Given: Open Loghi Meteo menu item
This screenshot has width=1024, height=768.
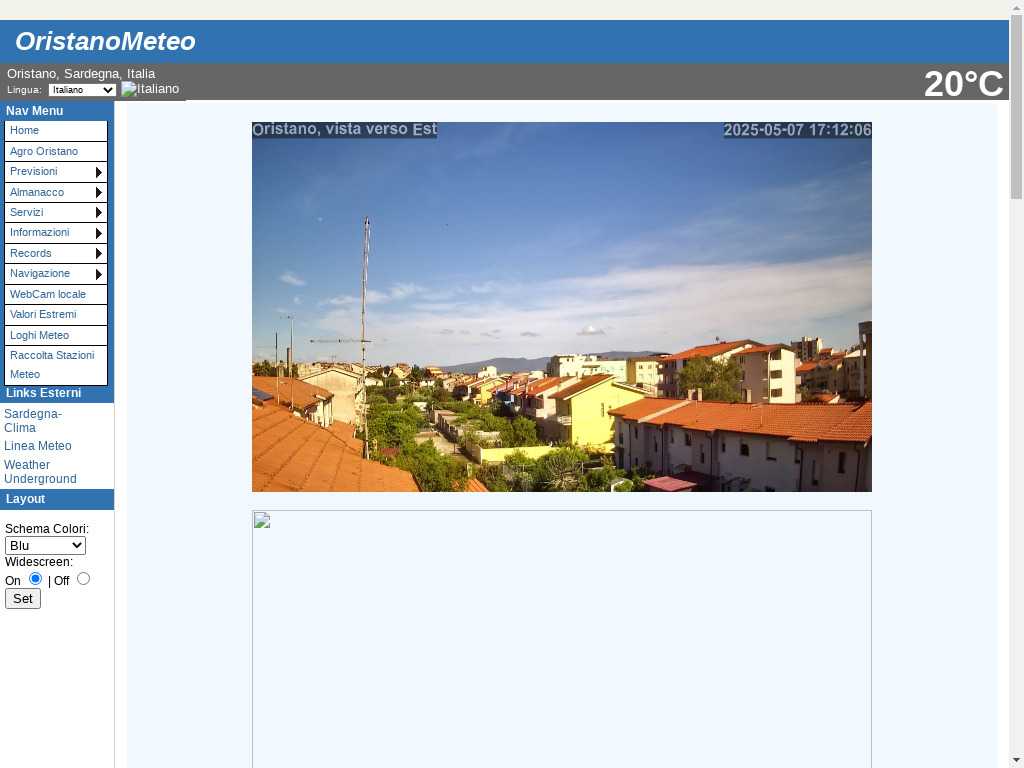Looking at the screenshot, I should [x=56, y=335].
